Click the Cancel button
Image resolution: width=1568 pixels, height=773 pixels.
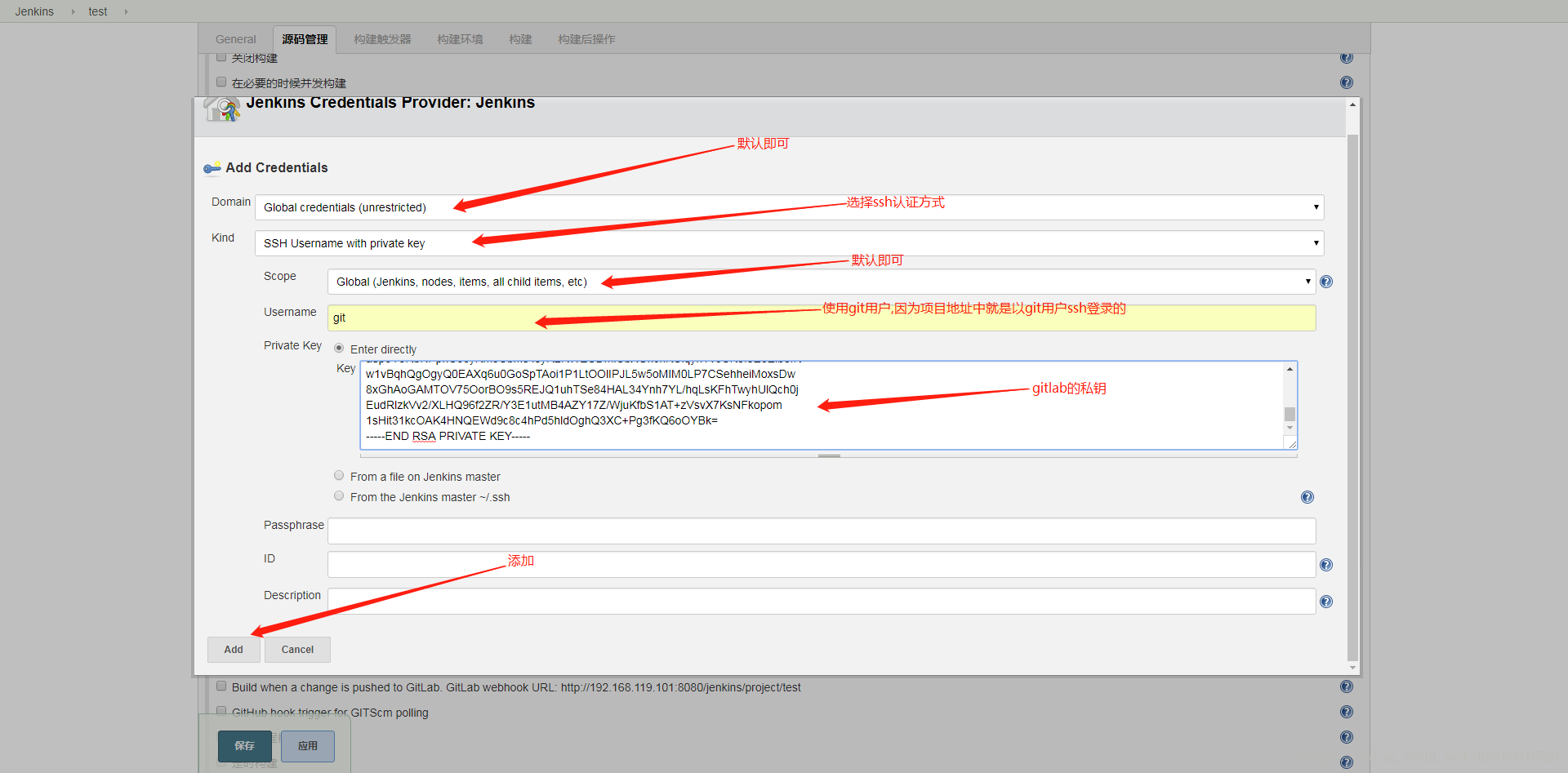[297, 650]
